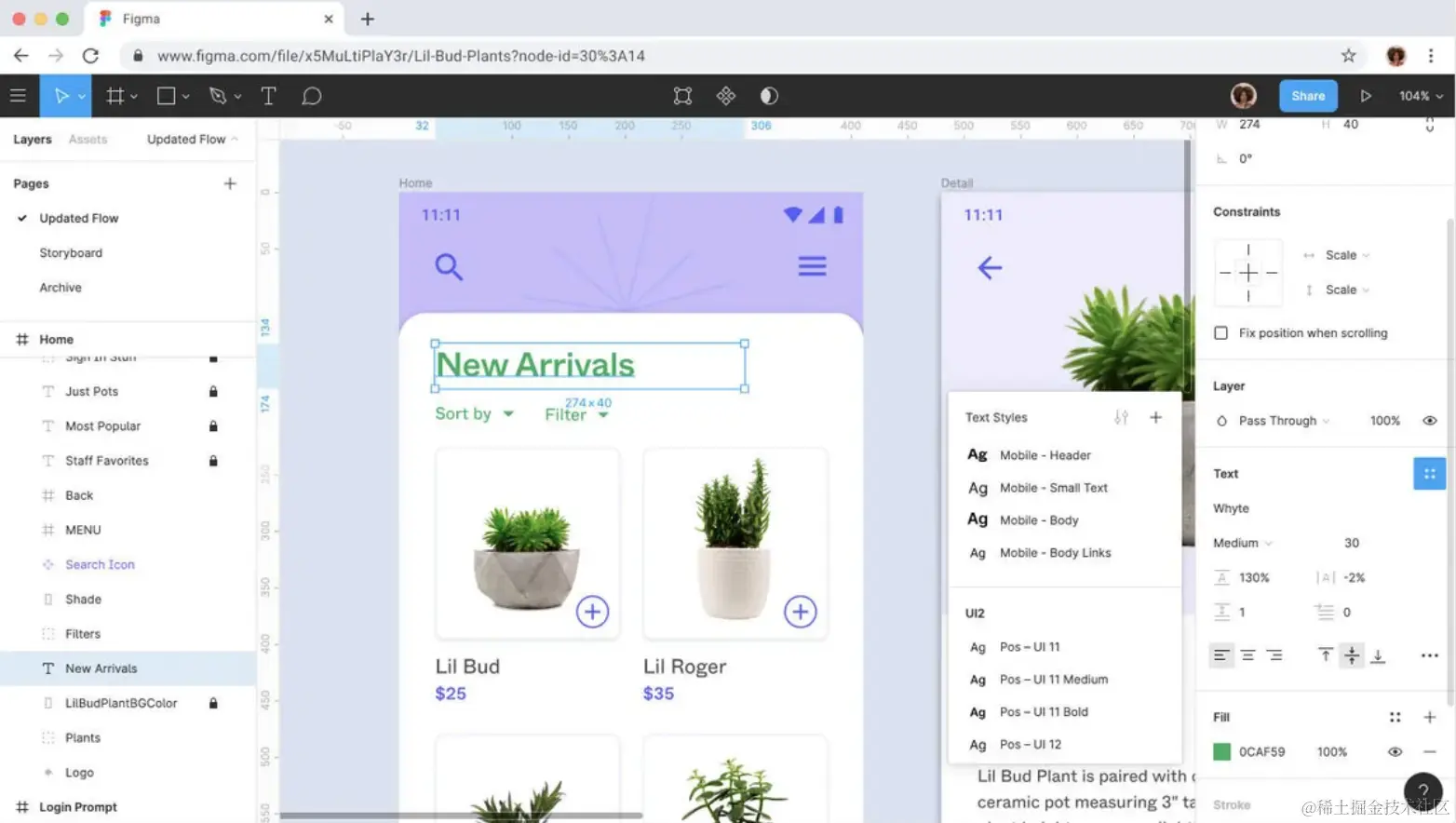Select the Pen tool
The width and height of the screenshot is (1456, 823).
(218, 96)
